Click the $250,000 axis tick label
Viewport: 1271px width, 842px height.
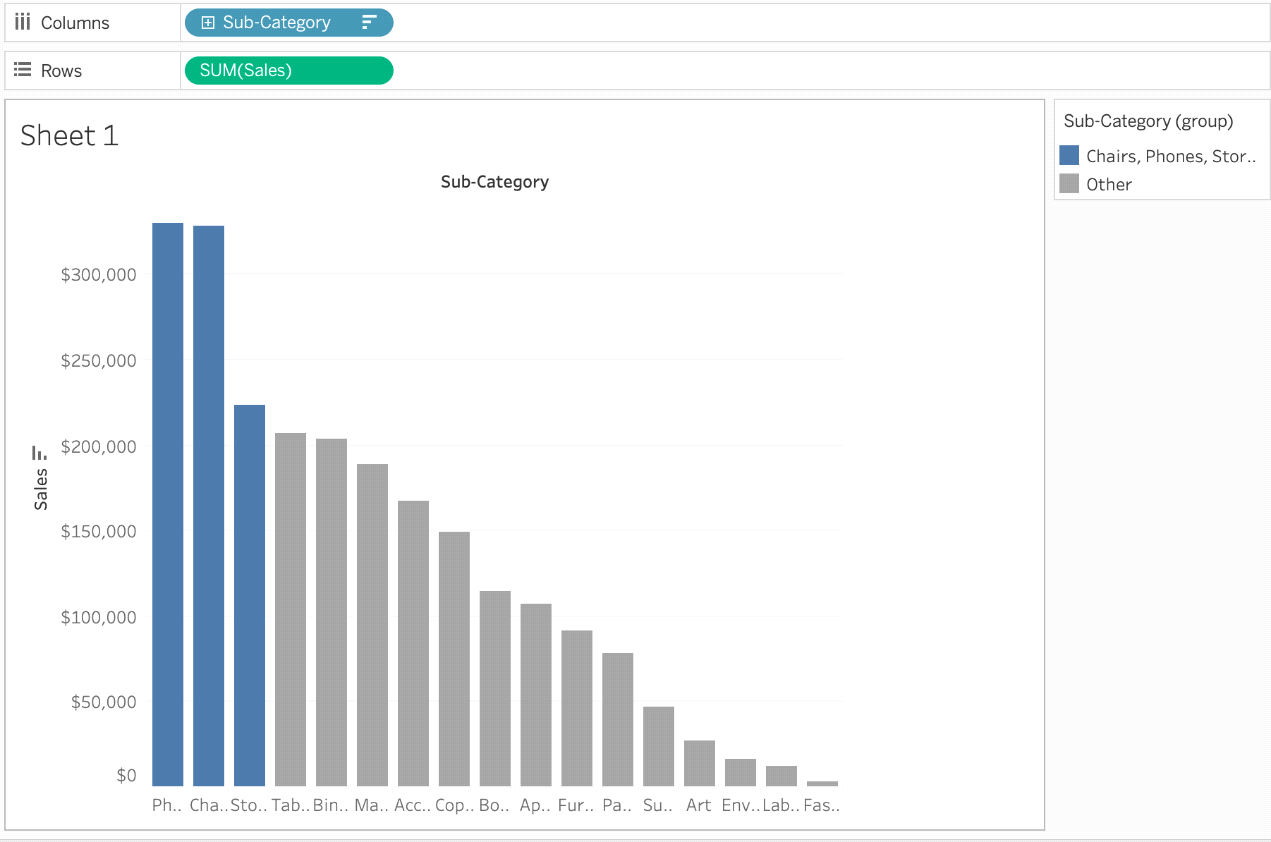pyautogui.click(x=98, y=360)
